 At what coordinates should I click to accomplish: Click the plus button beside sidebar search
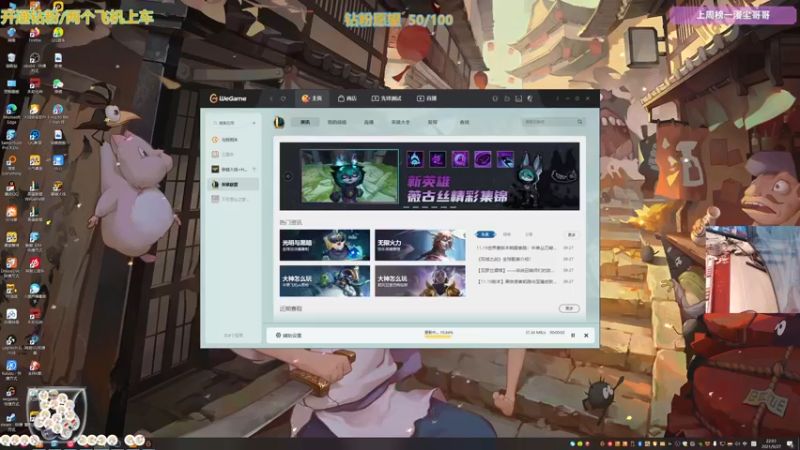pos(254,123)
